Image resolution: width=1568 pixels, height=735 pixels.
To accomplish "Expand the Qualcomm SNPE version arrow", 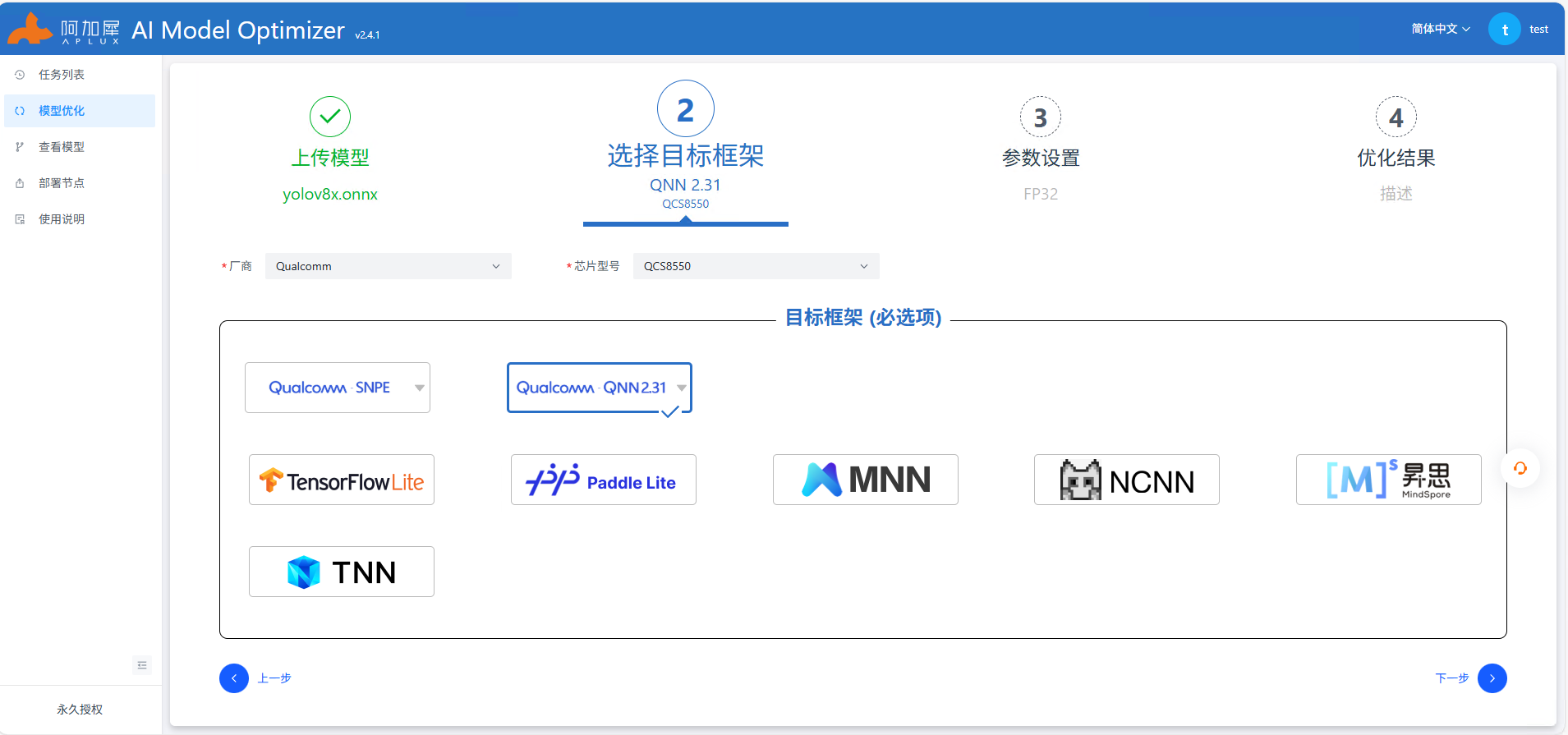I will click(420, 388).
